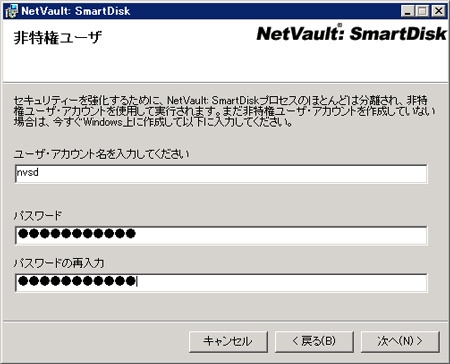The image size is (450, 364).
Task: Click the window title text NetVault: SmartDisk
Action: pos(75,11)
